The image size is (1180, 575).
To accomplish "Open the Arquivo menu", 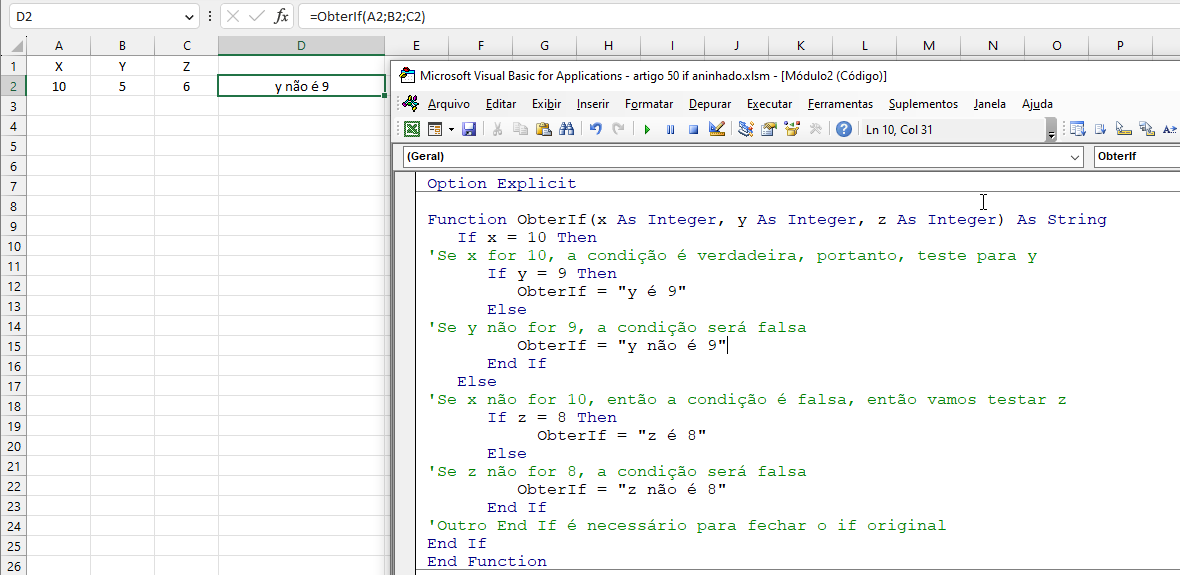I will coord(449,104).
